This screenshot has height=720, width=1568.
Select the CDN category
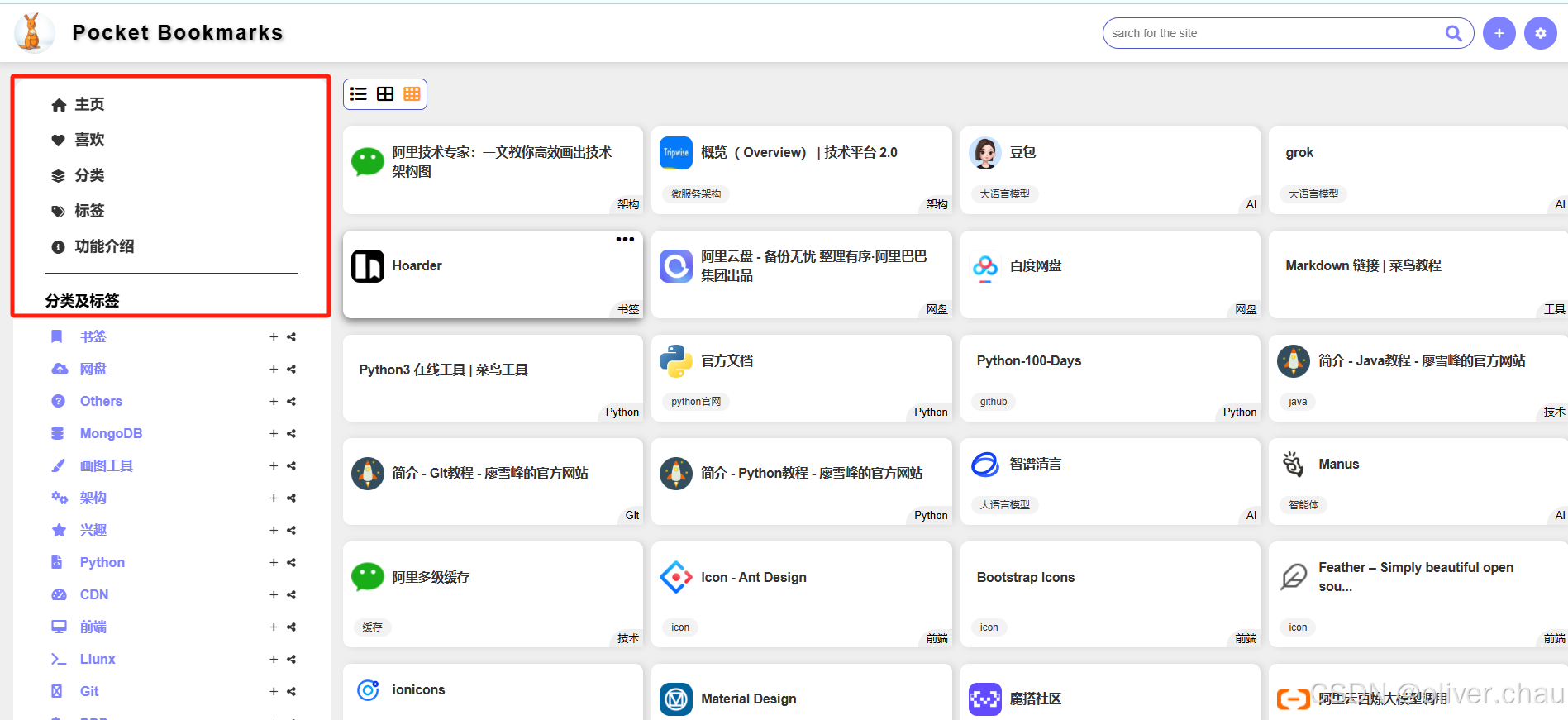[93, 594]
